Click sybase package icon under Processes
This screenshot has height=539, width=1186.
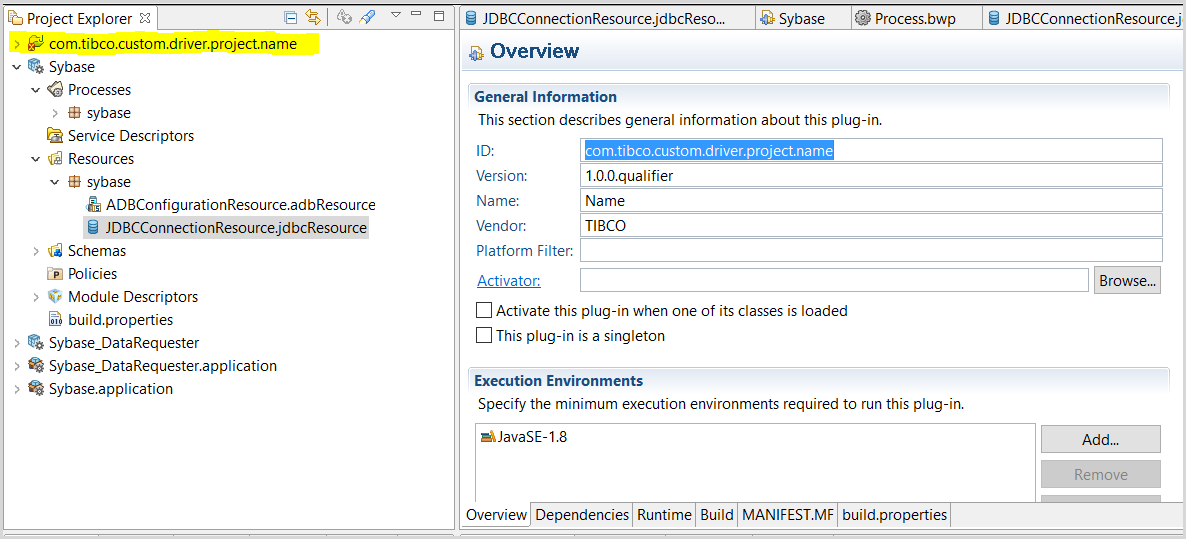point(74,113)
